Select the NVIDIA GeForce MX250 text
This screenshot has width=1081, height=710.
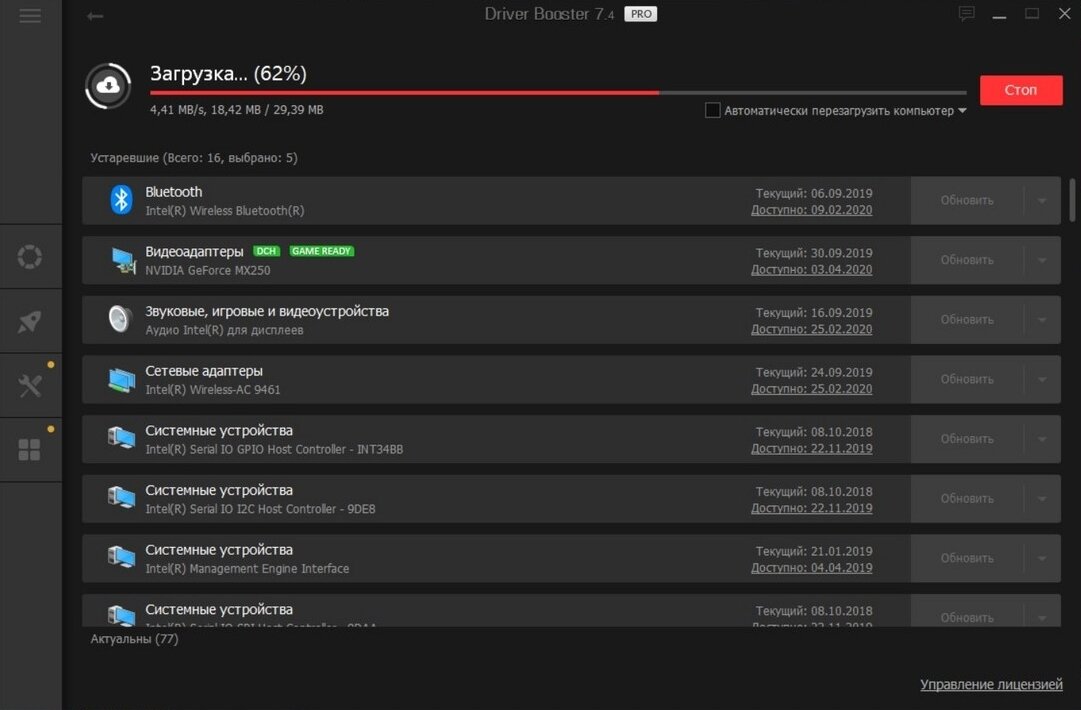[x=208, y=270]
